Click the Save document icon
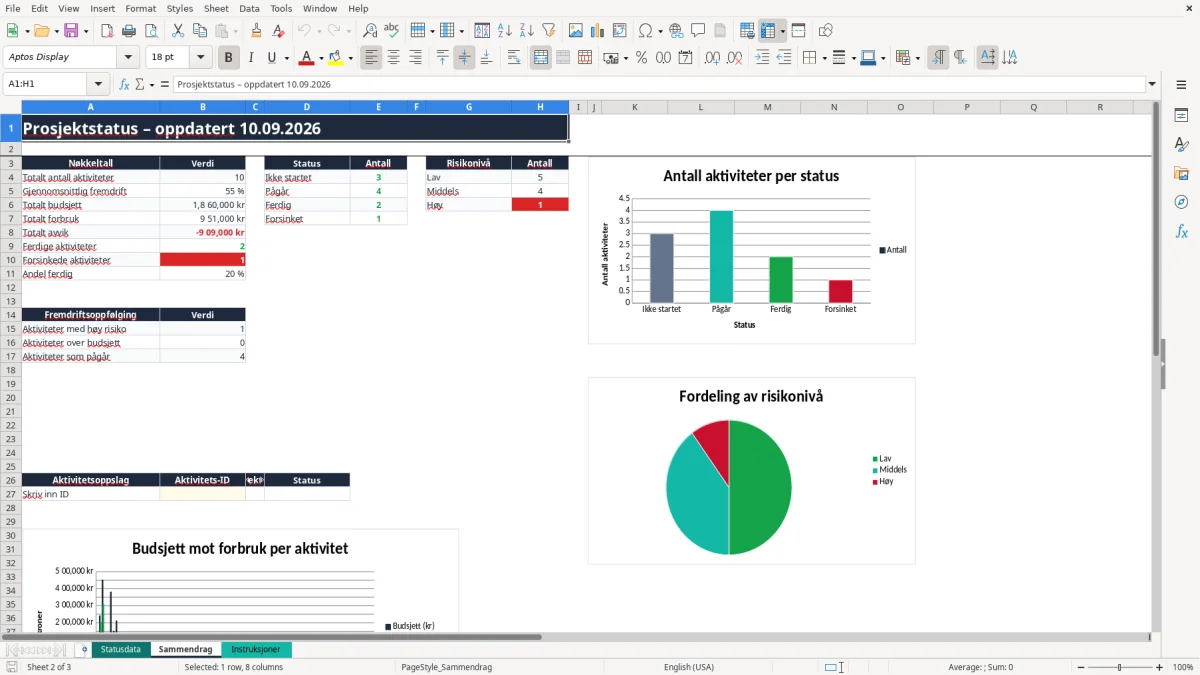 coord(71,31)
